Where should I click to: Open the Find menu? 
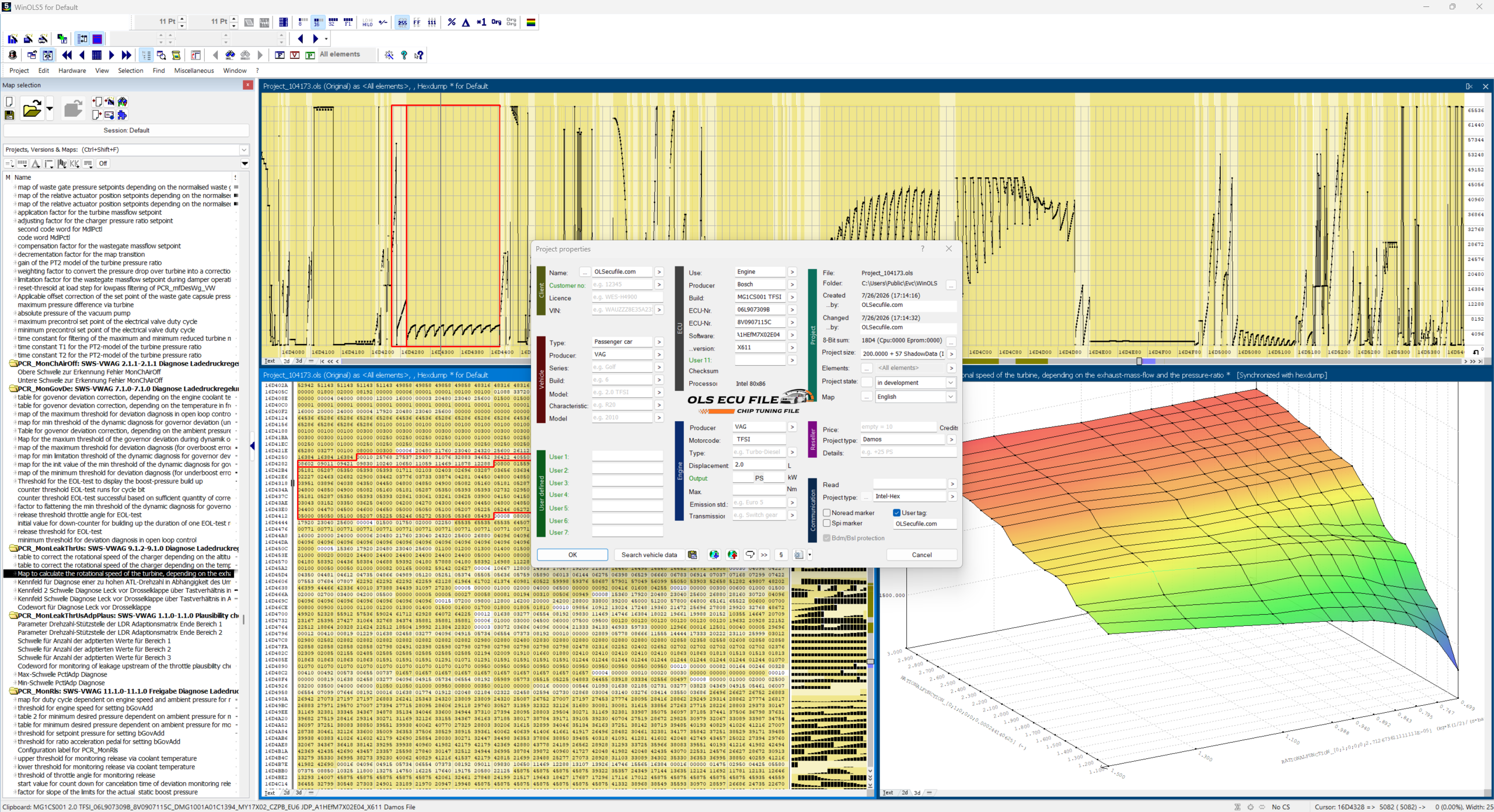[x=159, y=71]
